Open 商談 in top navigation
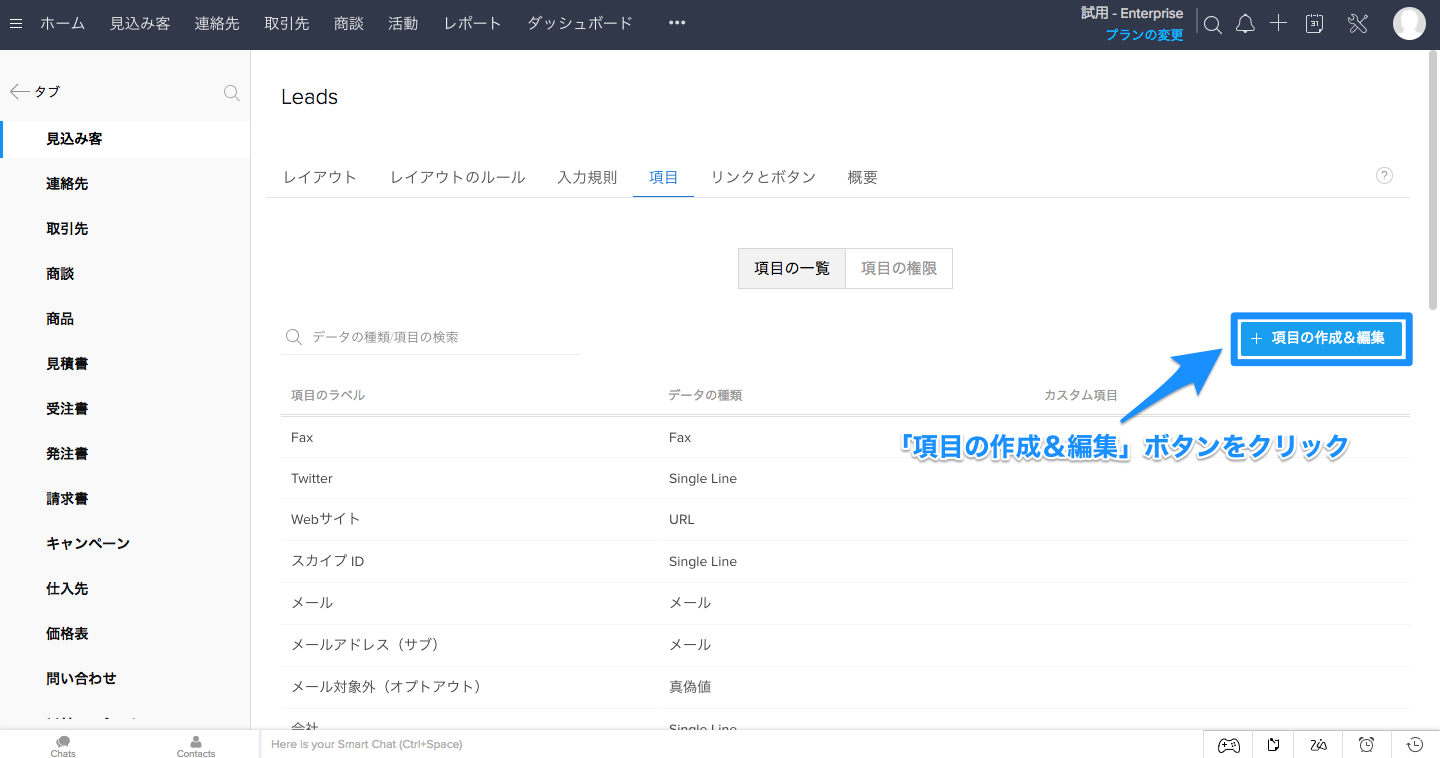The height and width of the screenshot is (758, 1440). coord(349,23)
